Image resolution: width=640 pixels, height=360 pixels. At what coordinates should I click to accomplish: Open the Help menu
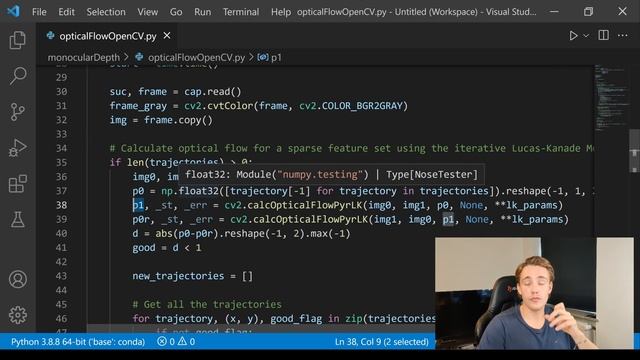(281, 12)
